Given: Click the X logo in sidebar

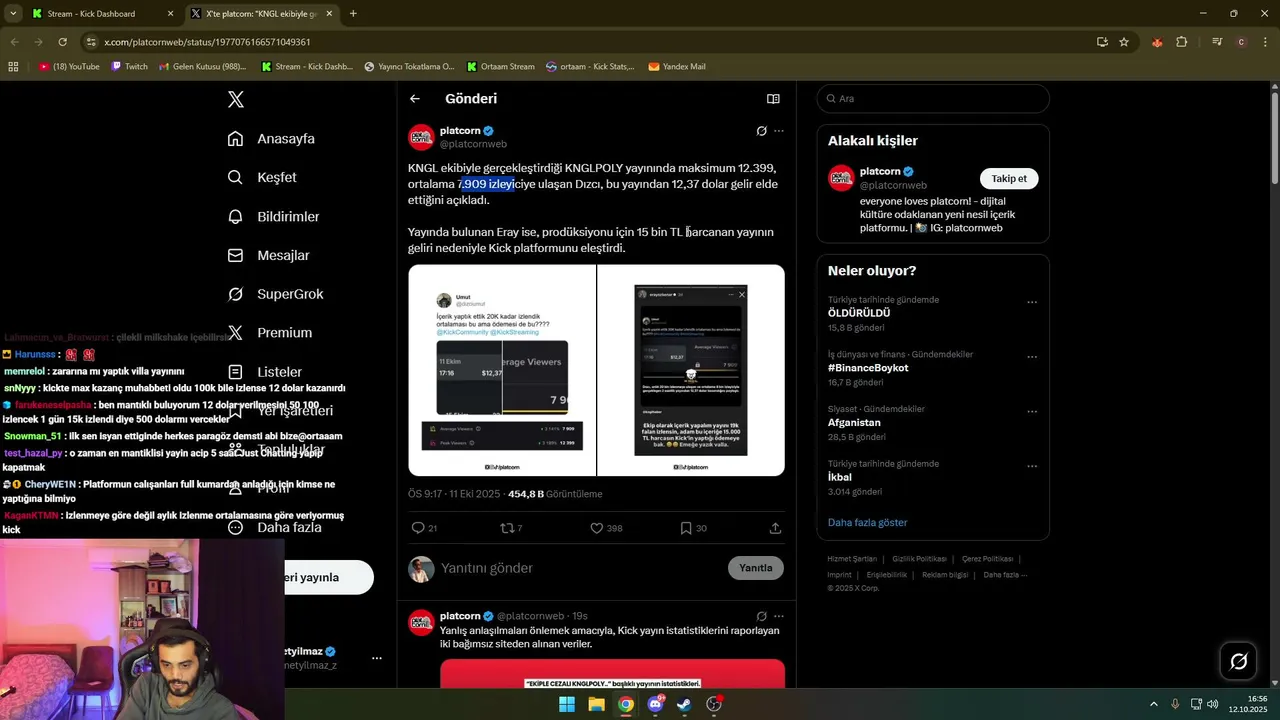Looking at the screenshot, I should (236, 99).
